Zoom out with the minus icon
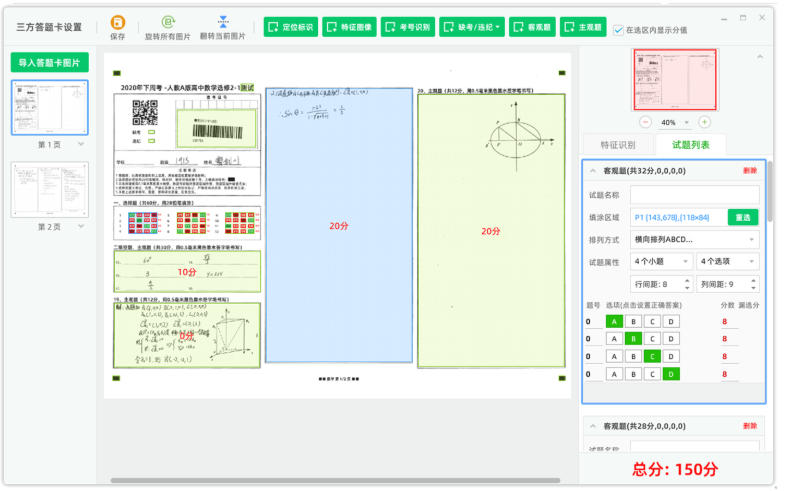 click(644, 122)
